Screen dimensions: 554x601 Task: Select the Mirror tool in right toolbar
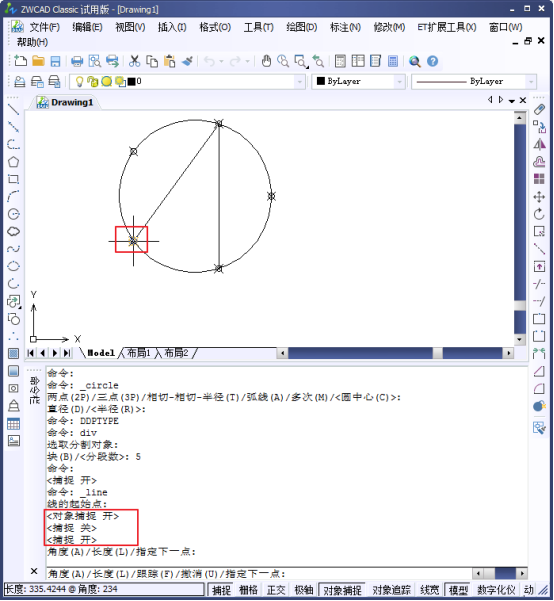point(539,145)
